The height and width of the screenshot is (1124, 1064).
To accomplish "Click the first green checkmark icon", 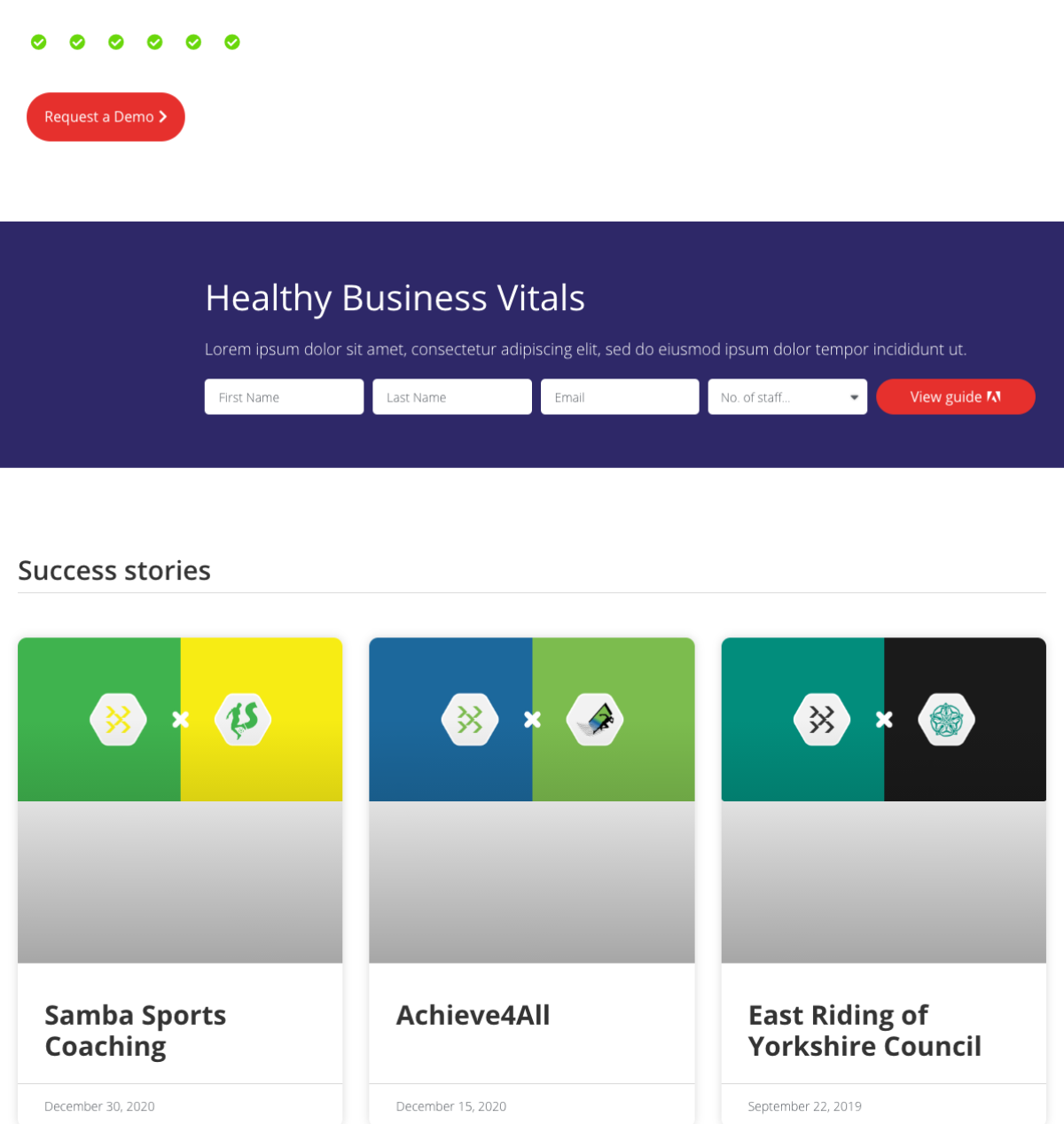I will [39, 42].
